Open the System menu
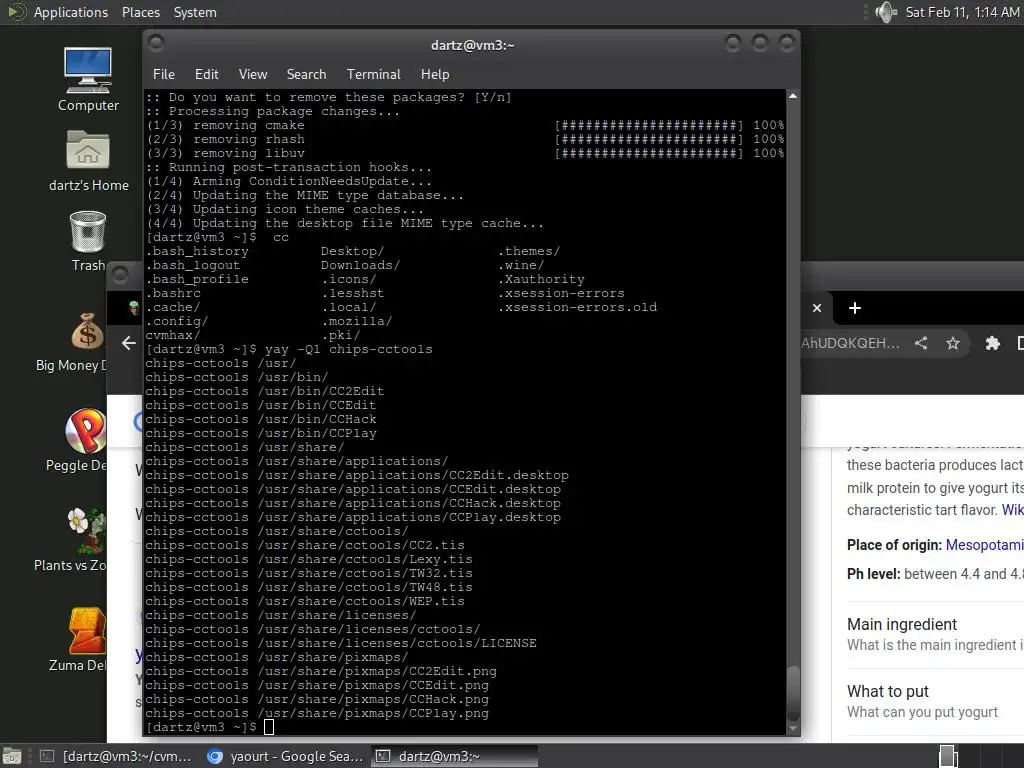1024x768 pixels. (x=195, y=12)
